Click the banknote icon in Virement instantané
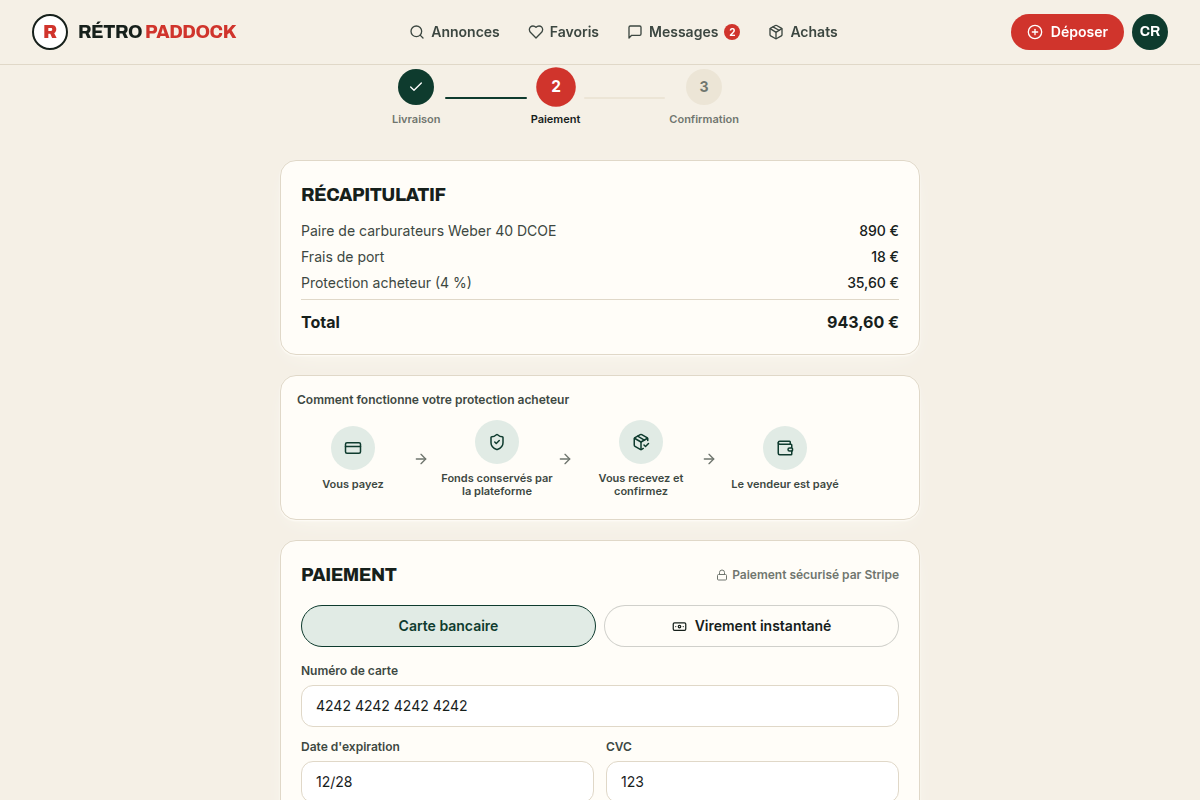 (679, 627)
